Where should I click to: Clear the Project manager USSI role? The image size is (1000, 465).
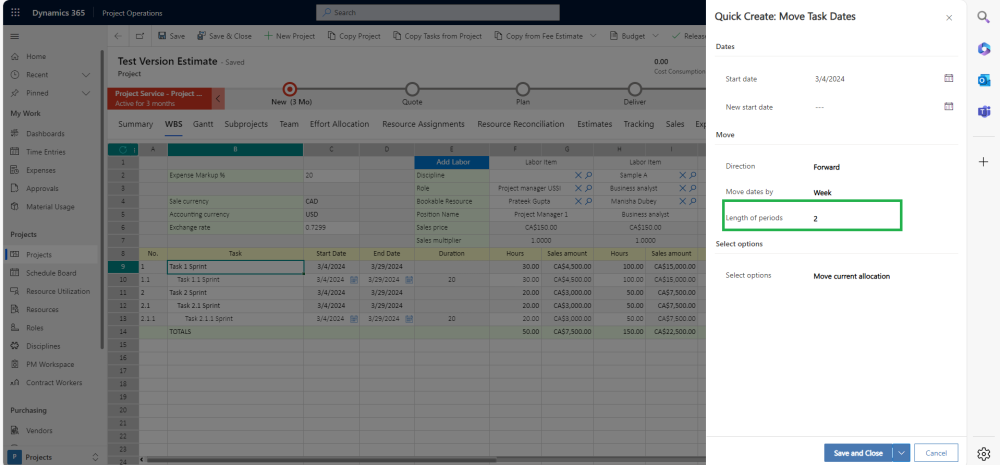(578, 188)
